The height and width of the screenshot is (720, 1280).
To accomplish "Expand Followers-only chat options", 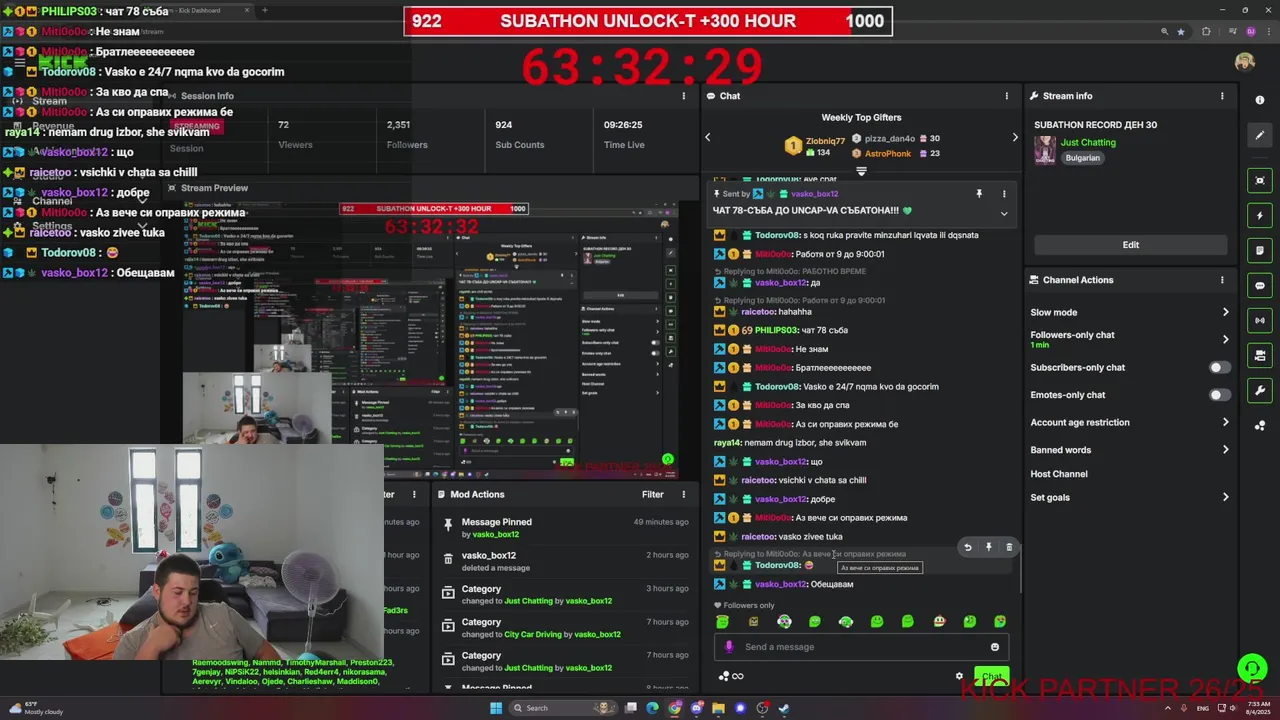I will coord(1225,339).
